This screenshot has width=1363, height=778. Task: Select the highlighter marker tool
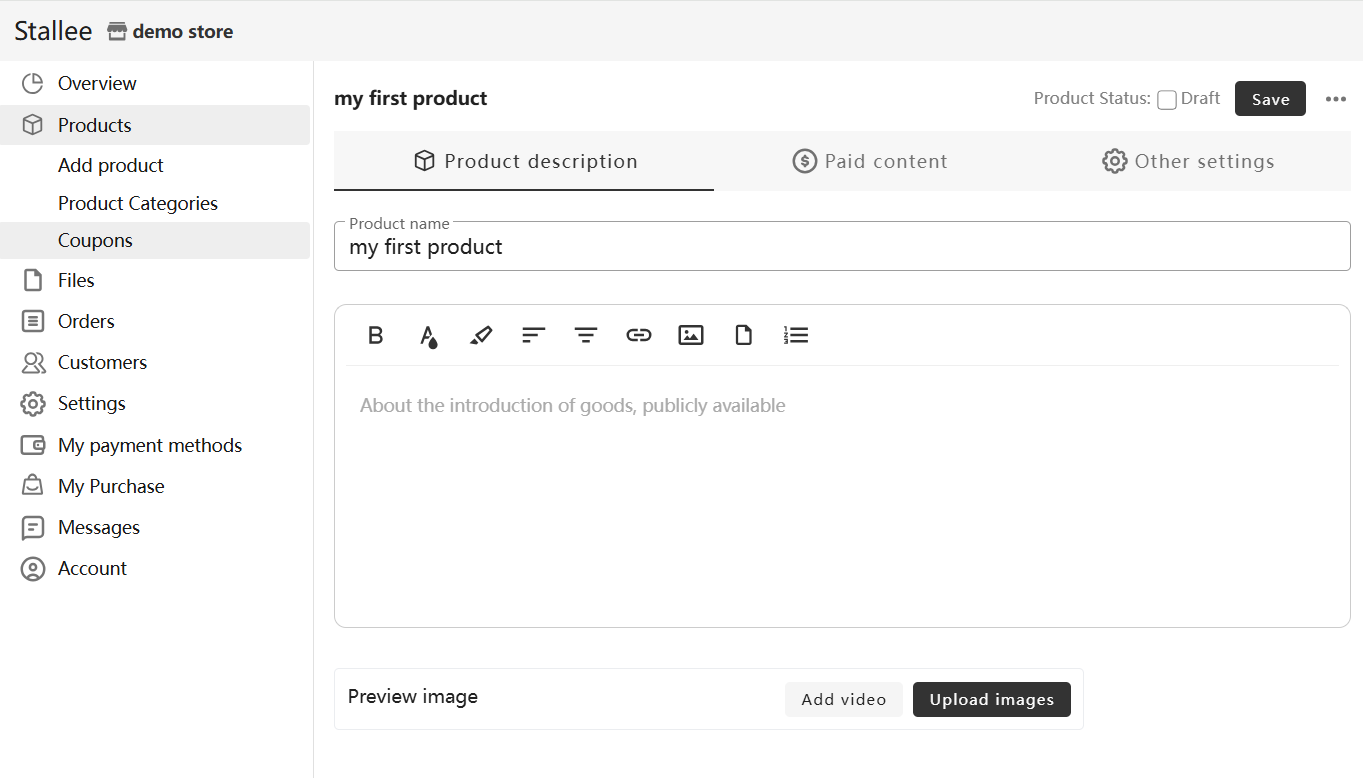[x=481, y=335]
